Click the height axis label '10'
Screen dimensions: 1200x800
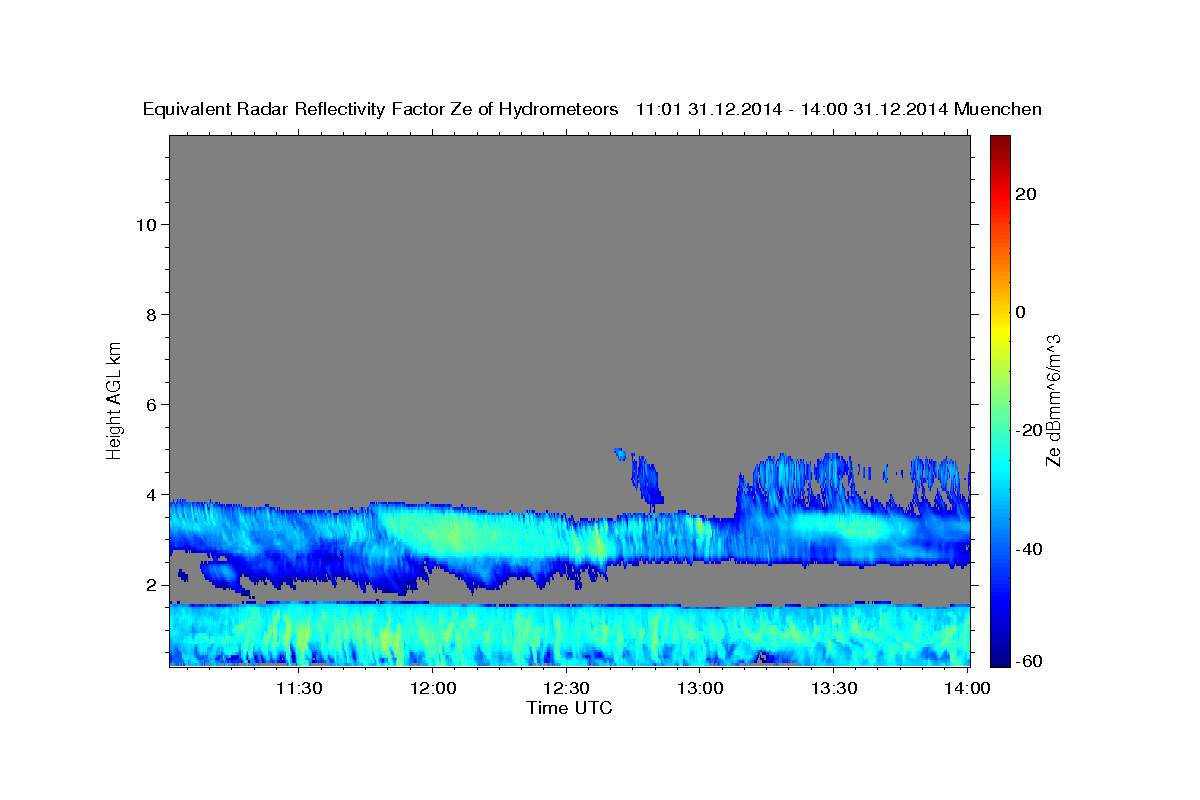[x=145, y=224]
